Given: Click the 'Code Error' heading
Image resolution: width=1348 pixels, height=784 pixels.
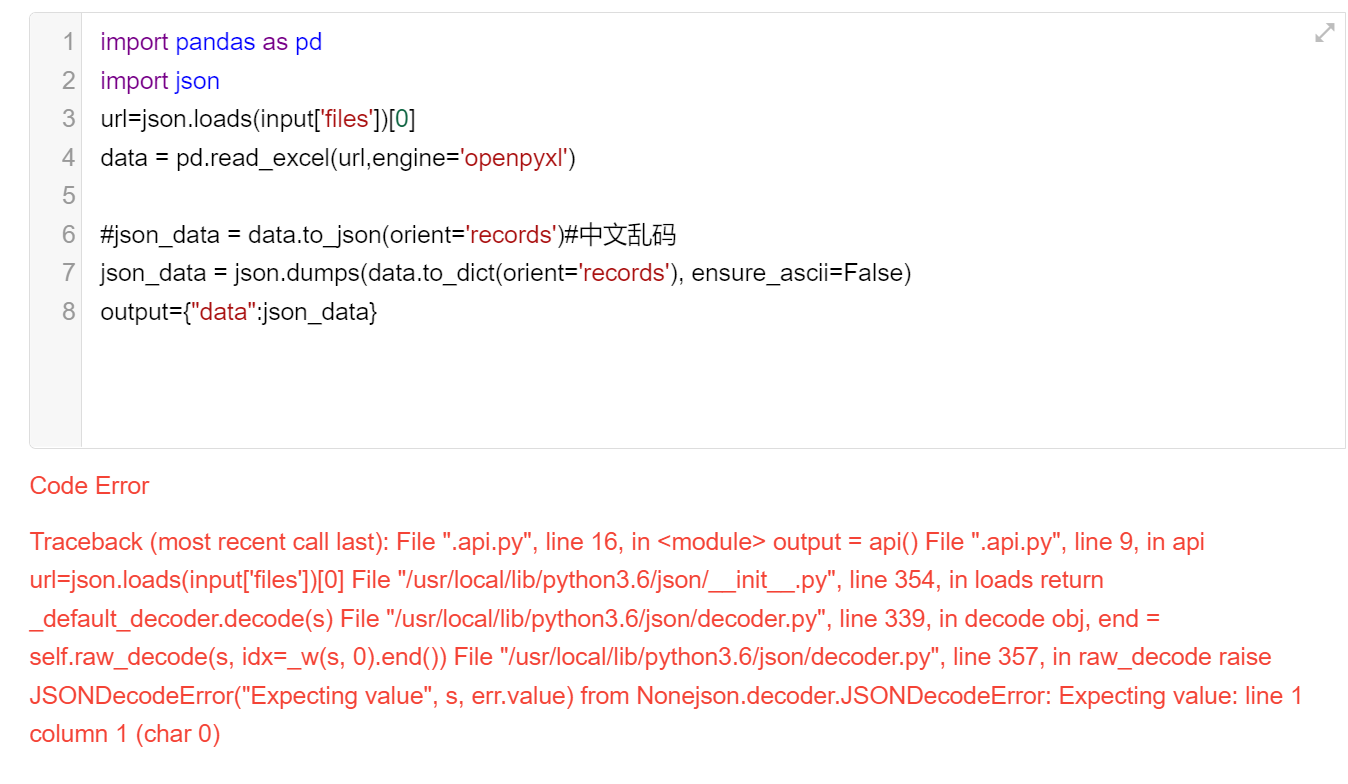Looking at the screenshot, I should coord(90,486).
